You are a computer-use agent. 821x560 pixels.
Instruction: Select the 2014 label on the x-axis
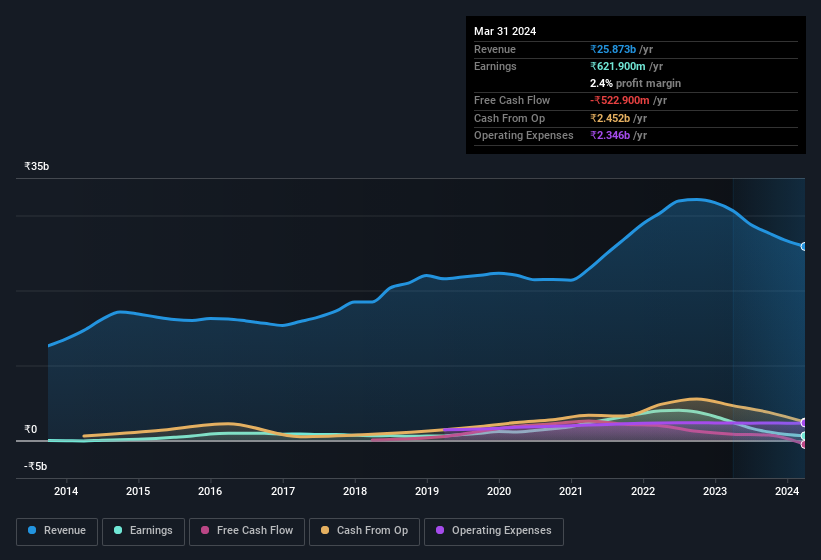pos(66,491)
